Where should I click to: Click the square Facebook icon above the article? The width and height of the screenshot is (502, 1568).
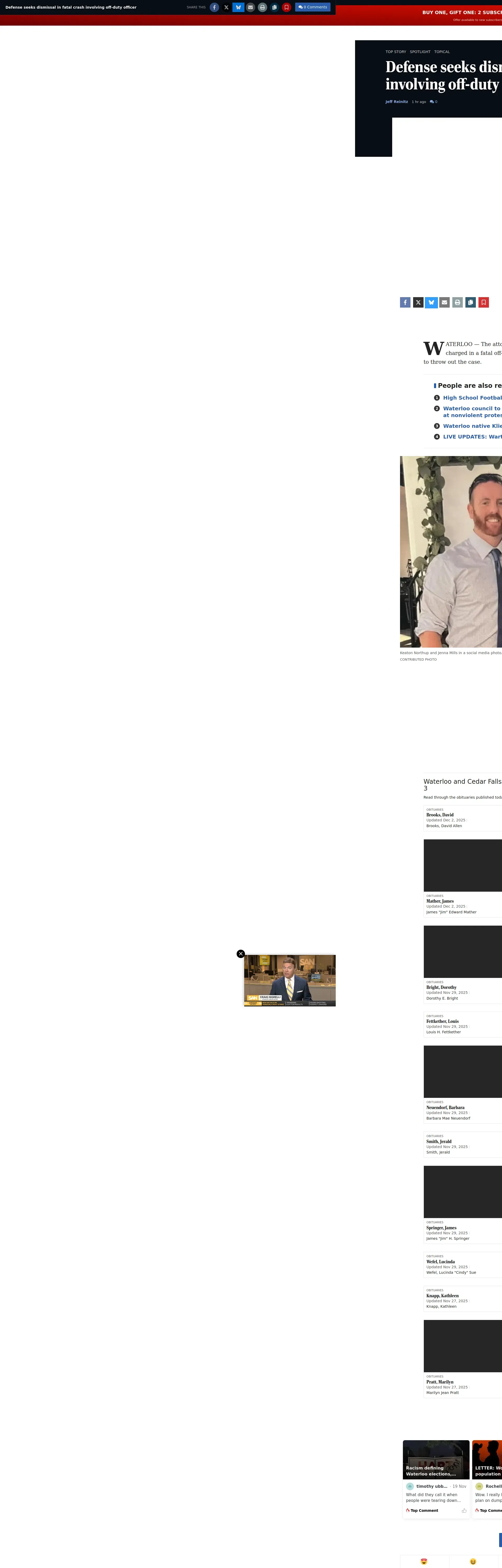[x=405, y=303]
